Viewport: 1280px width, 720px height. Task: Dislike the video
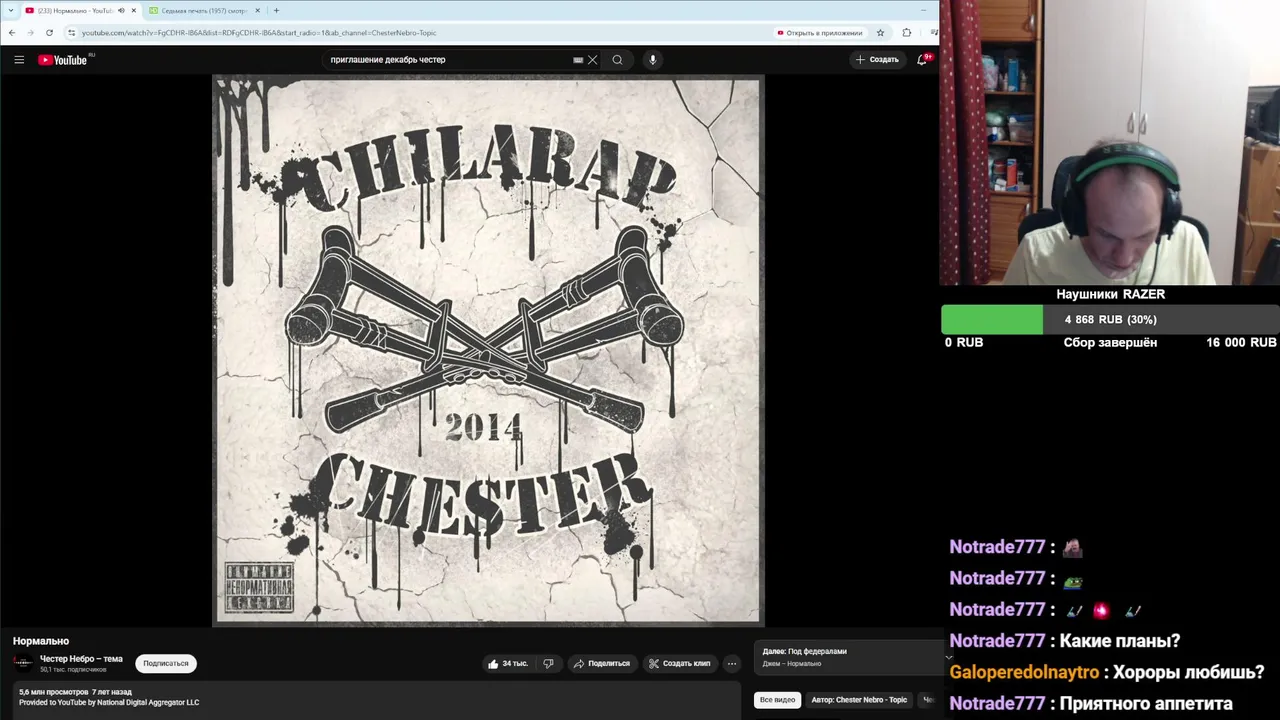pos(548,663)
